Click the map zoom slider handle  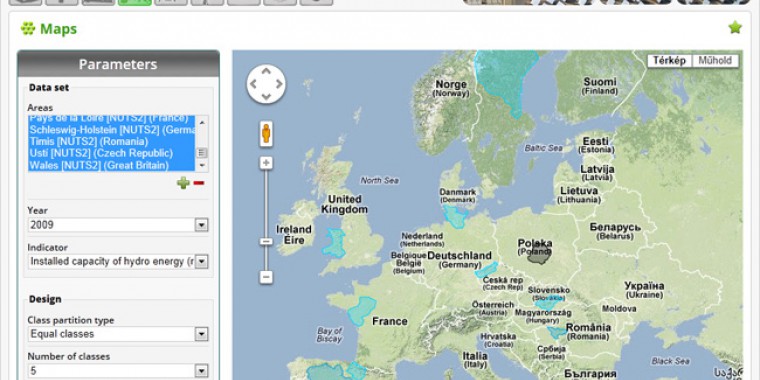tap(266, 241)
